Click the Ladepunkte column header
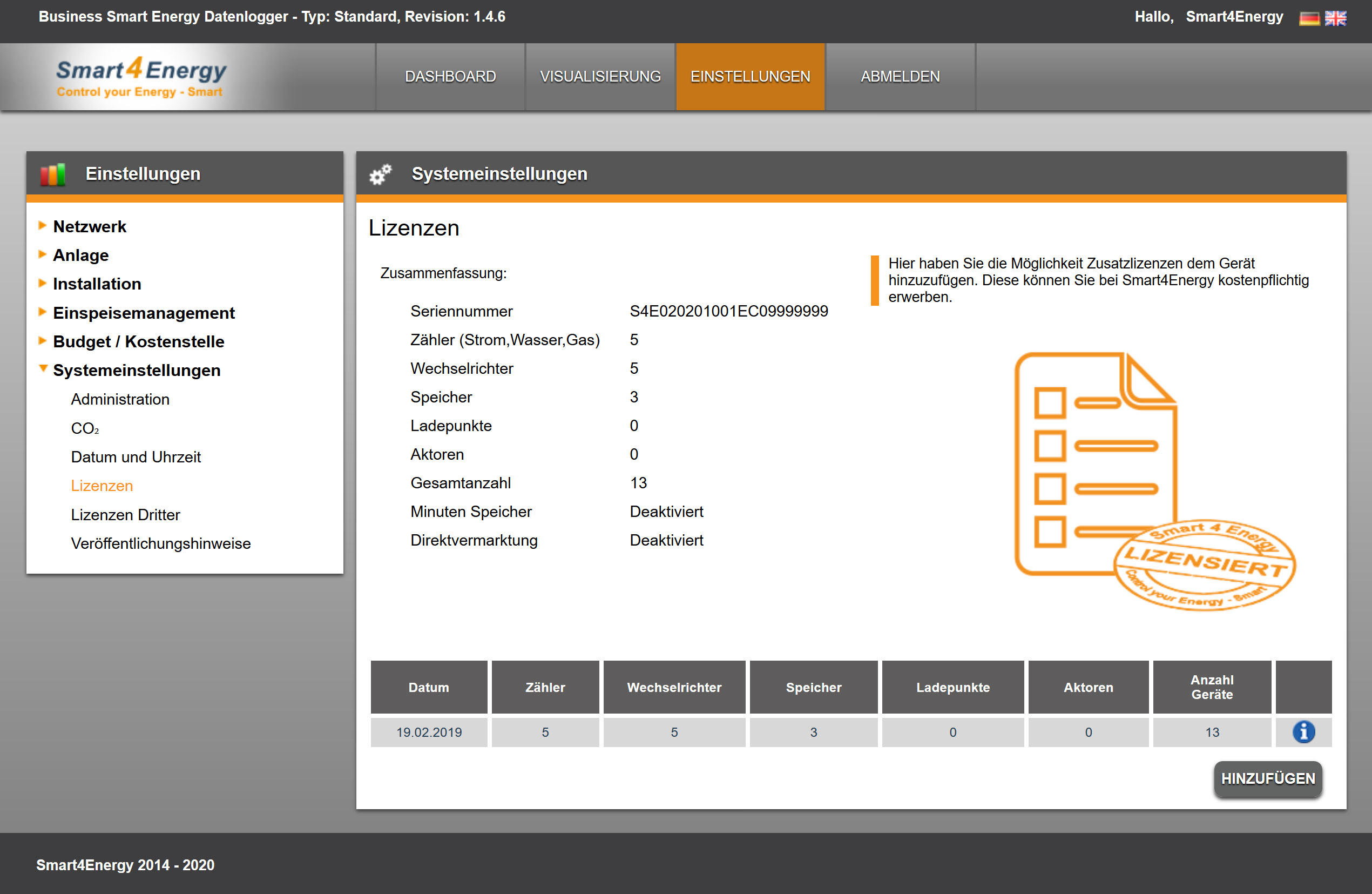The height and width of the screenshot is (894, 1372). click(x=952, y=687)
